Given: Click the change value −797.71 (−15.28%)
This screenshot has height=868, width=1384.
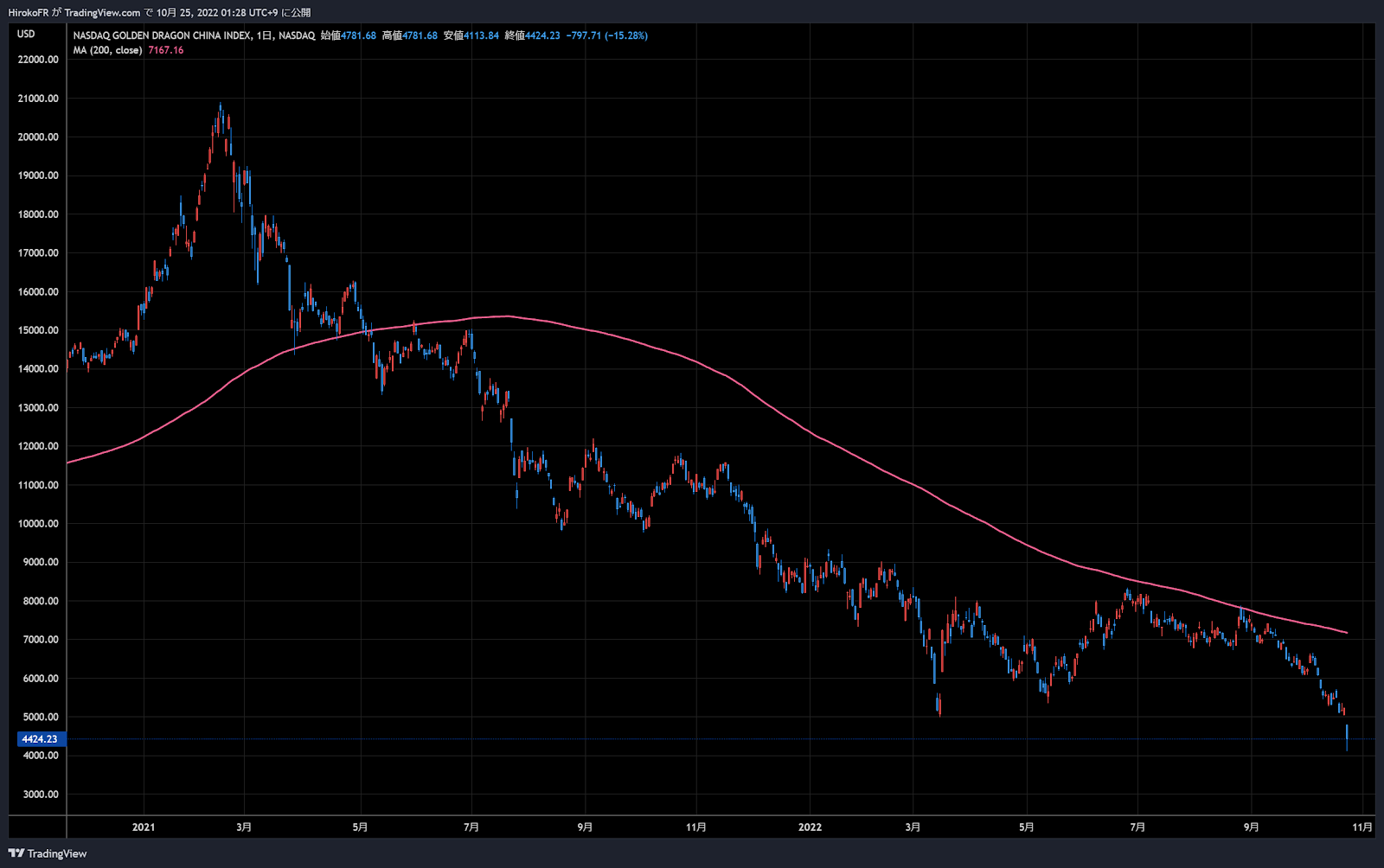Looking at the screenshot, I should point(607,35).
